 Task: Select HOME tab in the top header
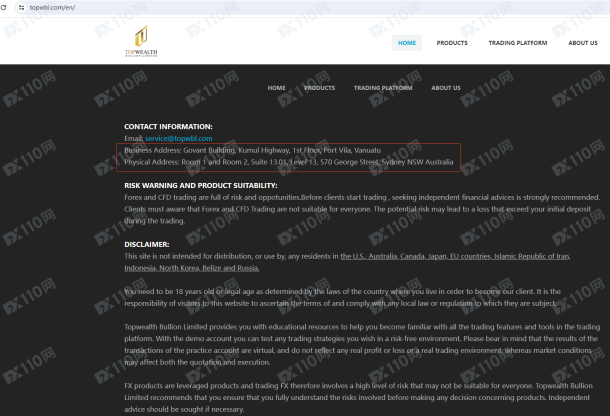point(407,43)
